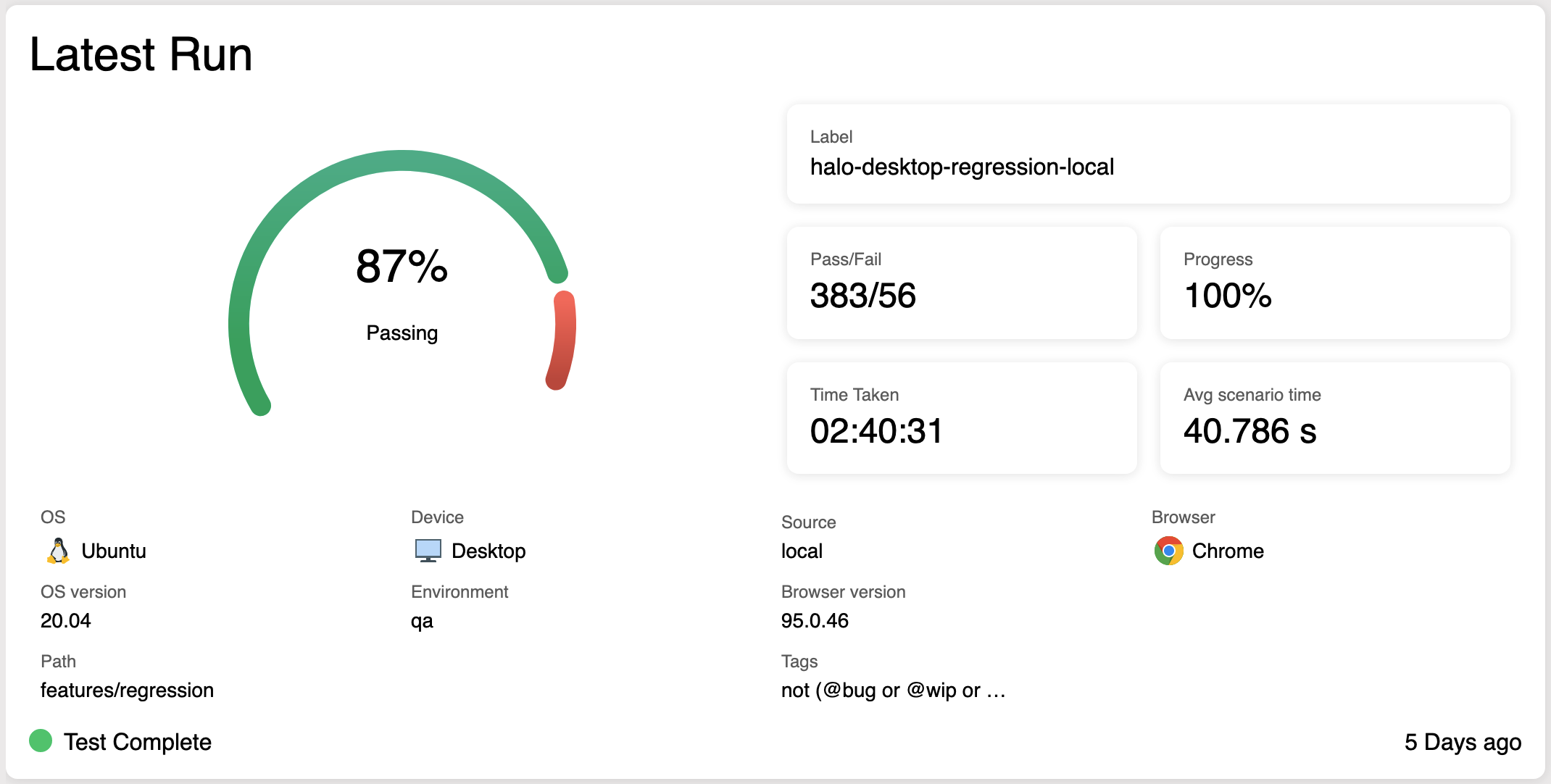The image size is (1551, 784).
Task: Click the green Test Complete status dot
Action: [x=41, y=741]
